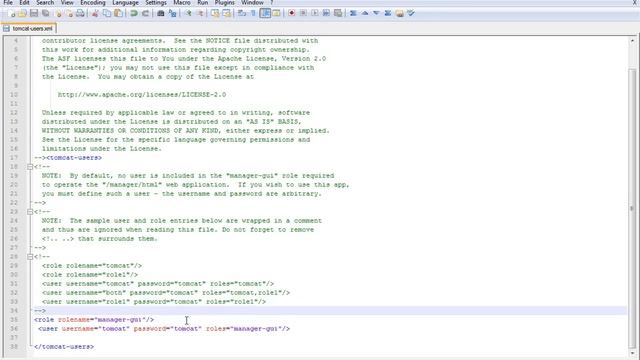
Task: Open the Run menu
Action: 202,2
